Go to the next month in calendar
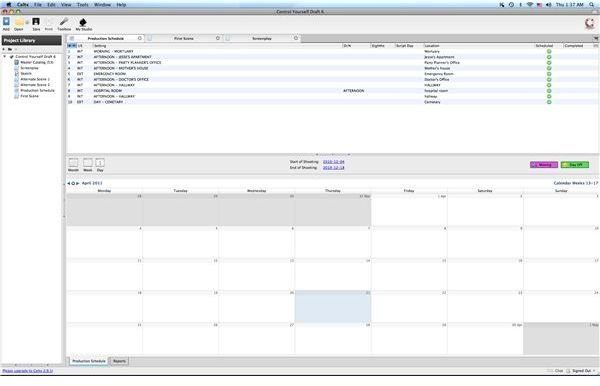 coord(78,183)
